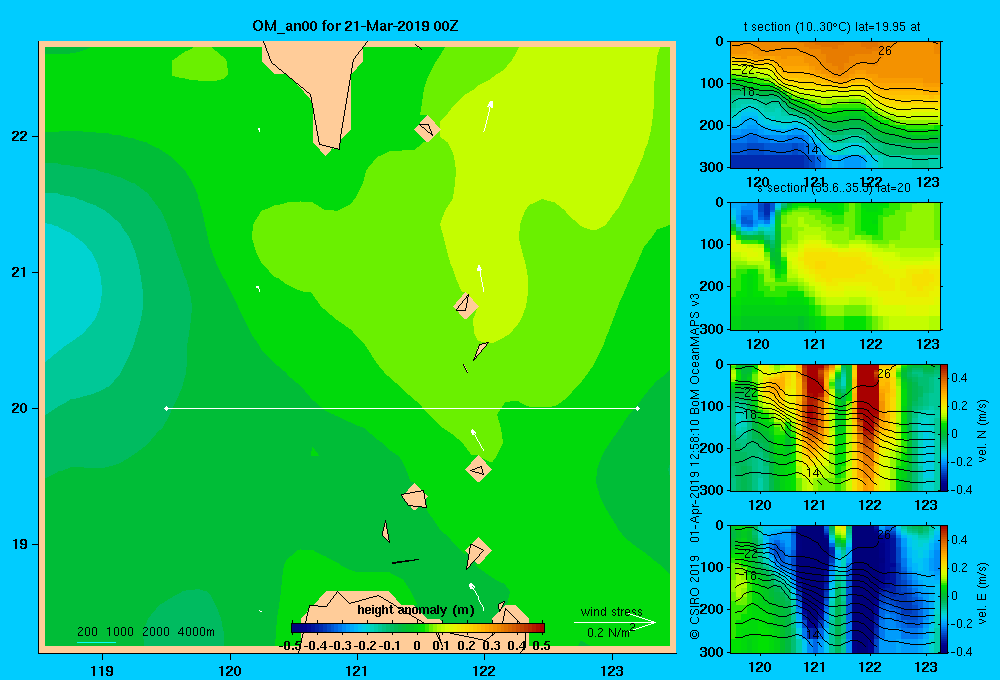Select the wind stress reference arrow in legend
Screen dimensions: 1000x680
pyautogui.click(x=614, y=623)
